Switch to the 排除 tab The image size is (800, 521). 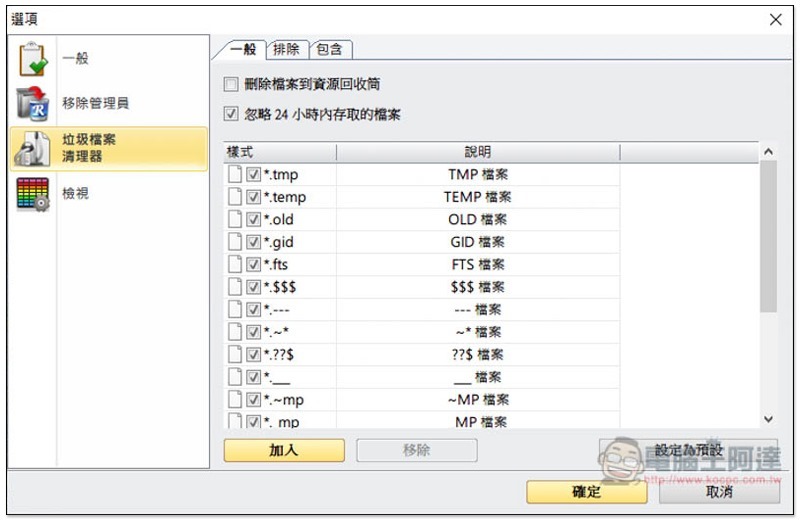point(287,49)
